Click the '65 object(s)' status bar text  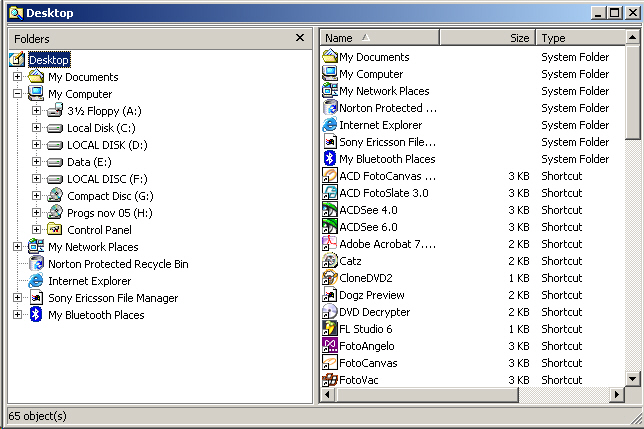coord(37,416)
